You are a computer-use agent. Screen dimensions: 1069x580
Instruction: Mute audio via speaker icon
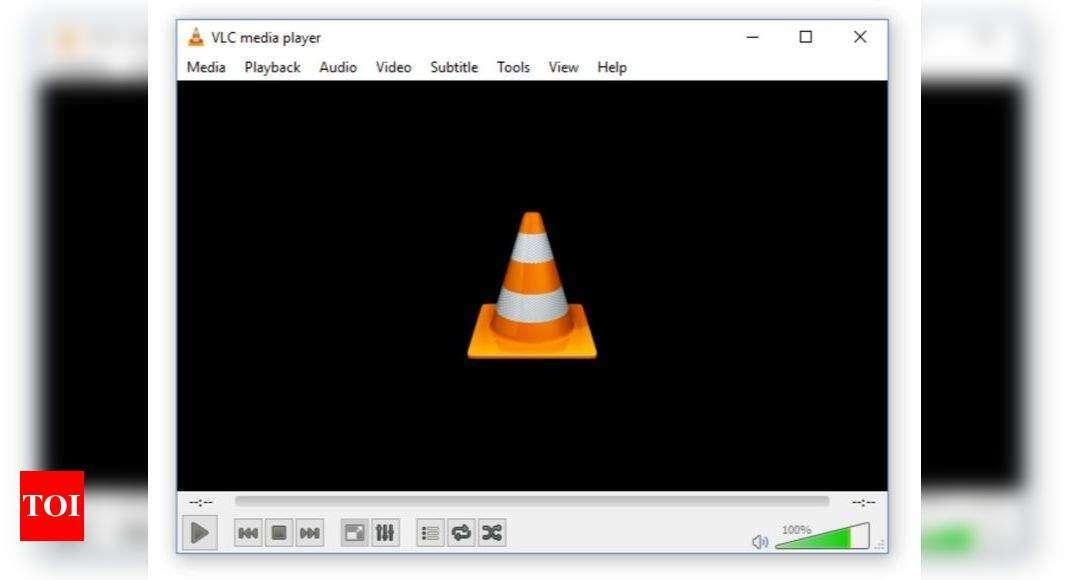(x=759, y=542)
